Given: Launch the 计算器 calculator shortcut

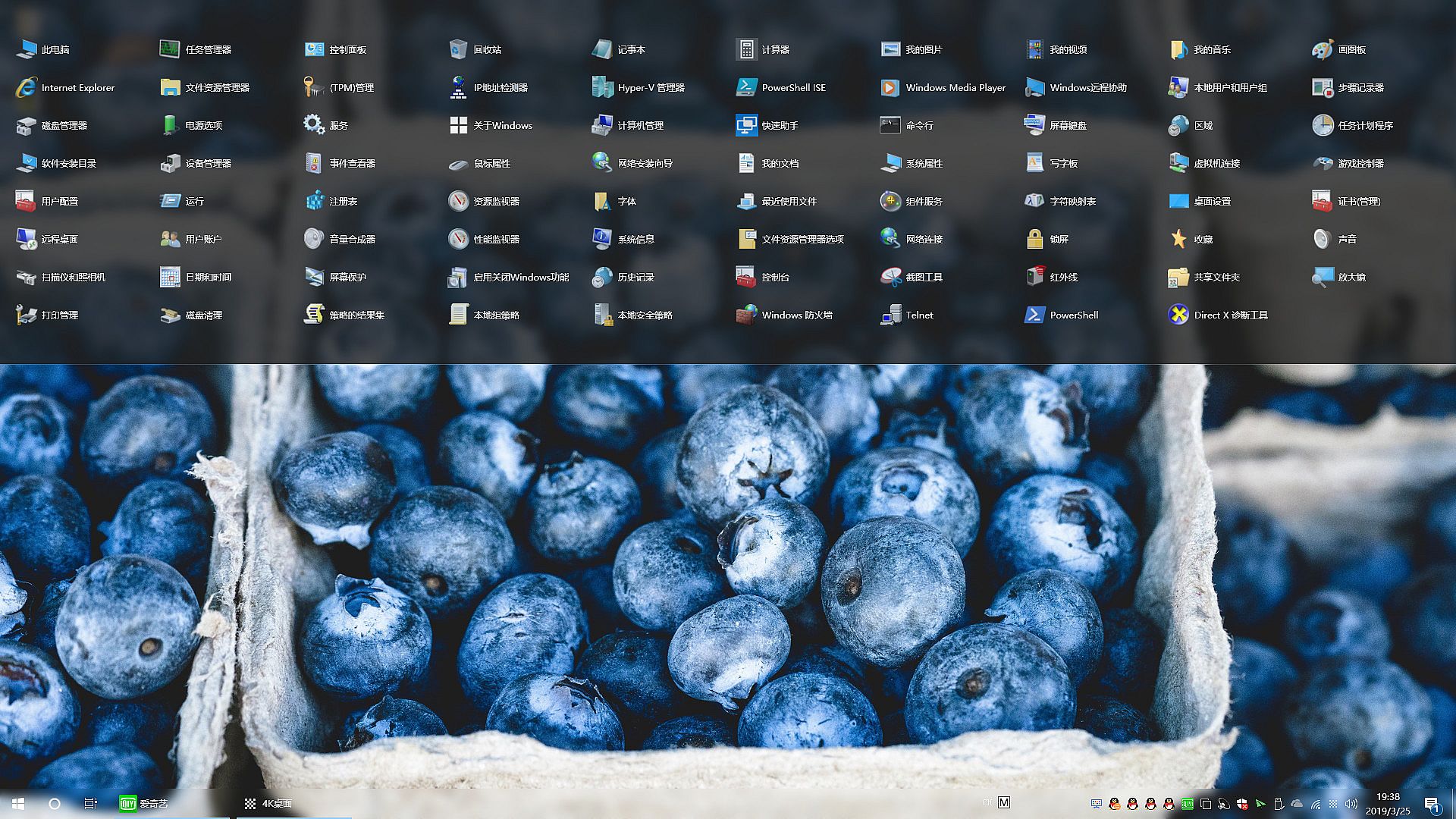Looking at the screenshot, I should point(746,49).
